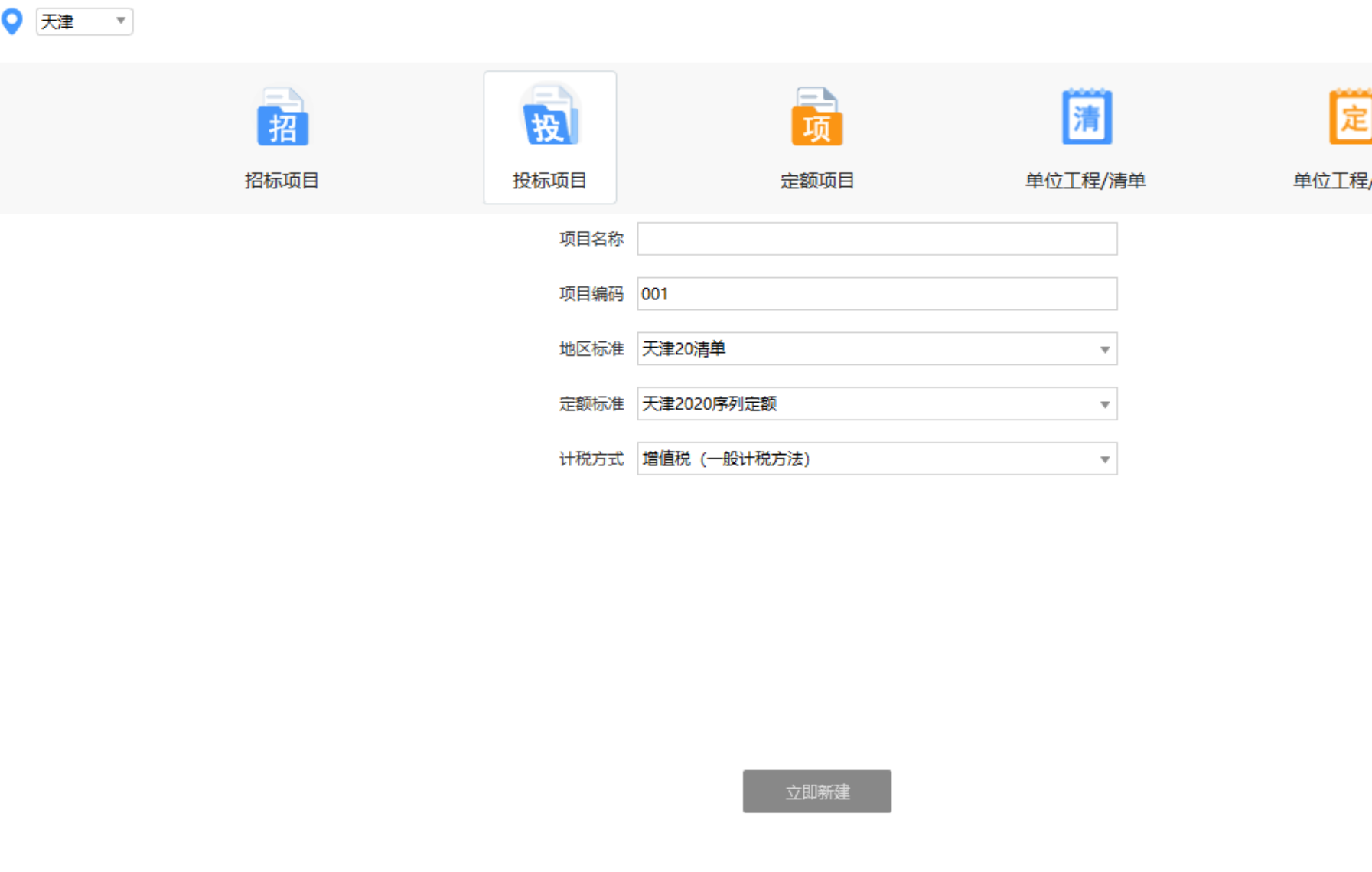Choose the orange 定额项目 icon
This screenshot has width=1372, height=872.
click(x=816, y=116)
